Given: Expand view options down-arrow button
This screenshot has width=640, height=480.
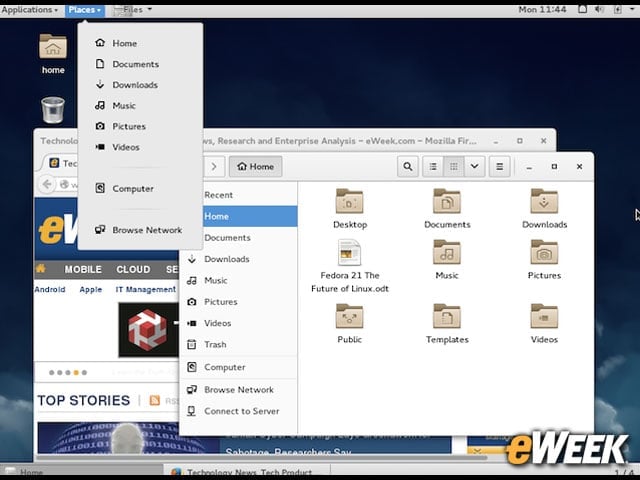Looking at the screenshot, I should pyautogui.click(x=474, y=167).
